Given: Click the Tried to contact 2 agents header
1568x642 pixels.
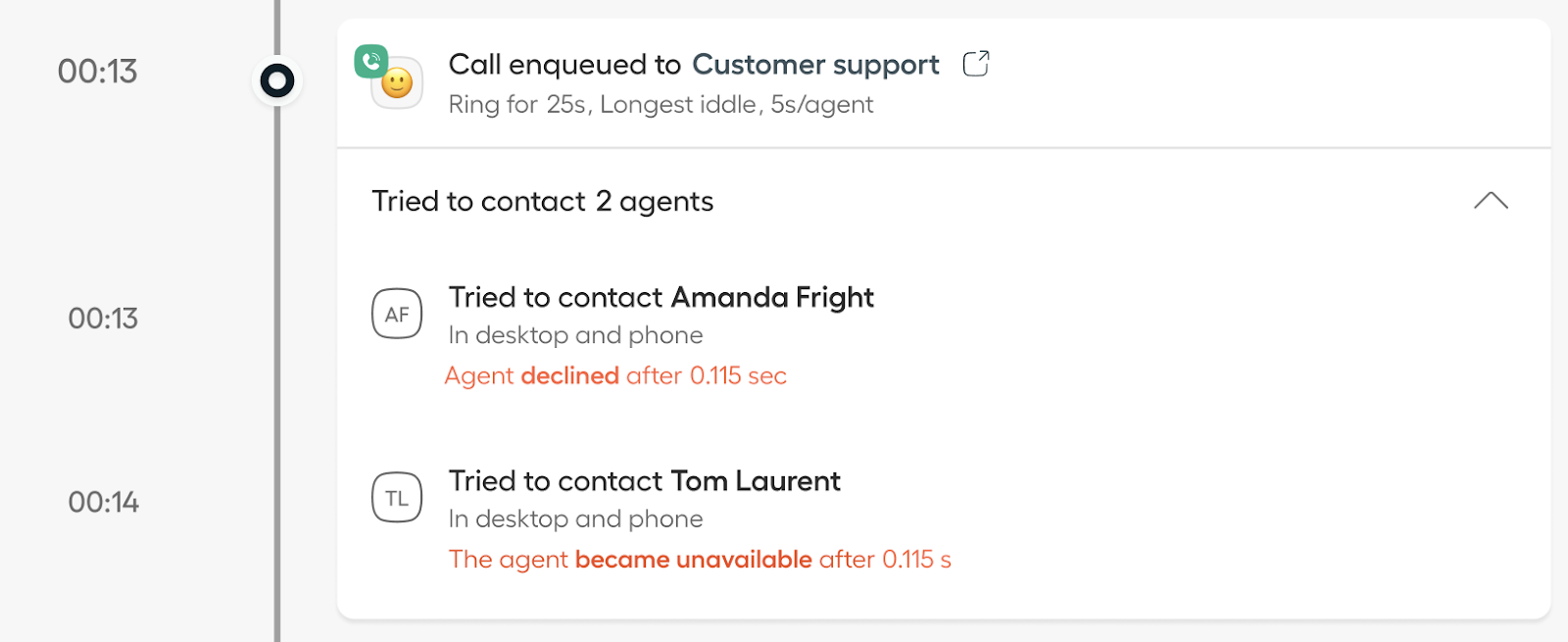Looking at the screenshot, I should (543, 201).
